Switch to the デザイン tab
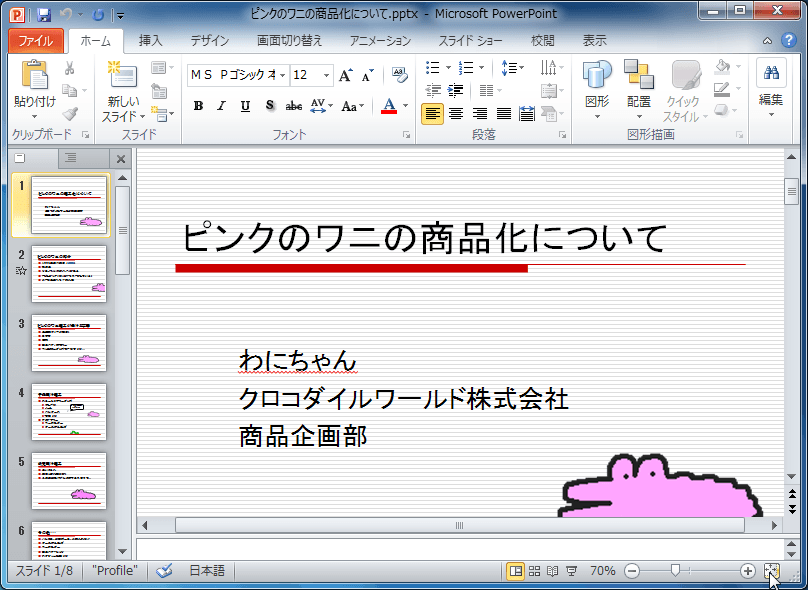808x590 pixels. tap(210, 41)
